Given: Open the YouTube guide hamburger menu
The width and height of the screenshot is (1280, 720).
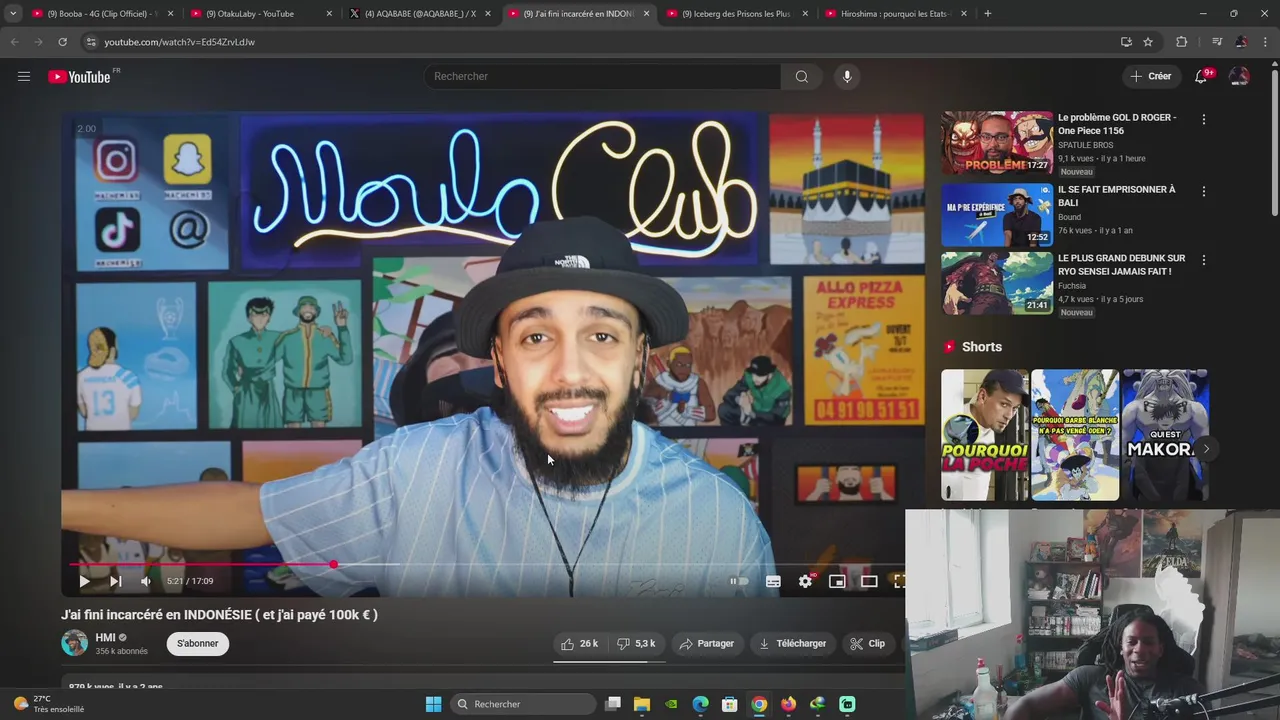Looking at the screenshot, I should coord(24,76).
